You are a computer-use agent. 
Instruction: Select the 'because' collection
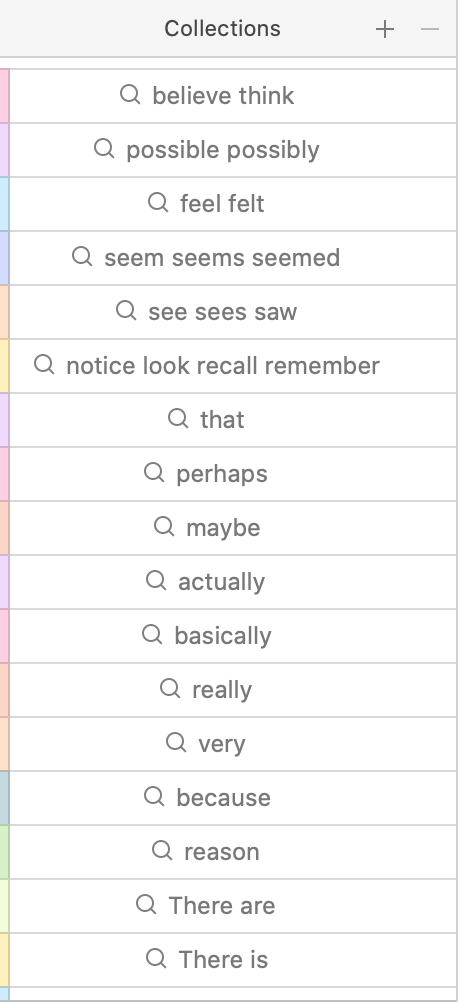(233, 798)
